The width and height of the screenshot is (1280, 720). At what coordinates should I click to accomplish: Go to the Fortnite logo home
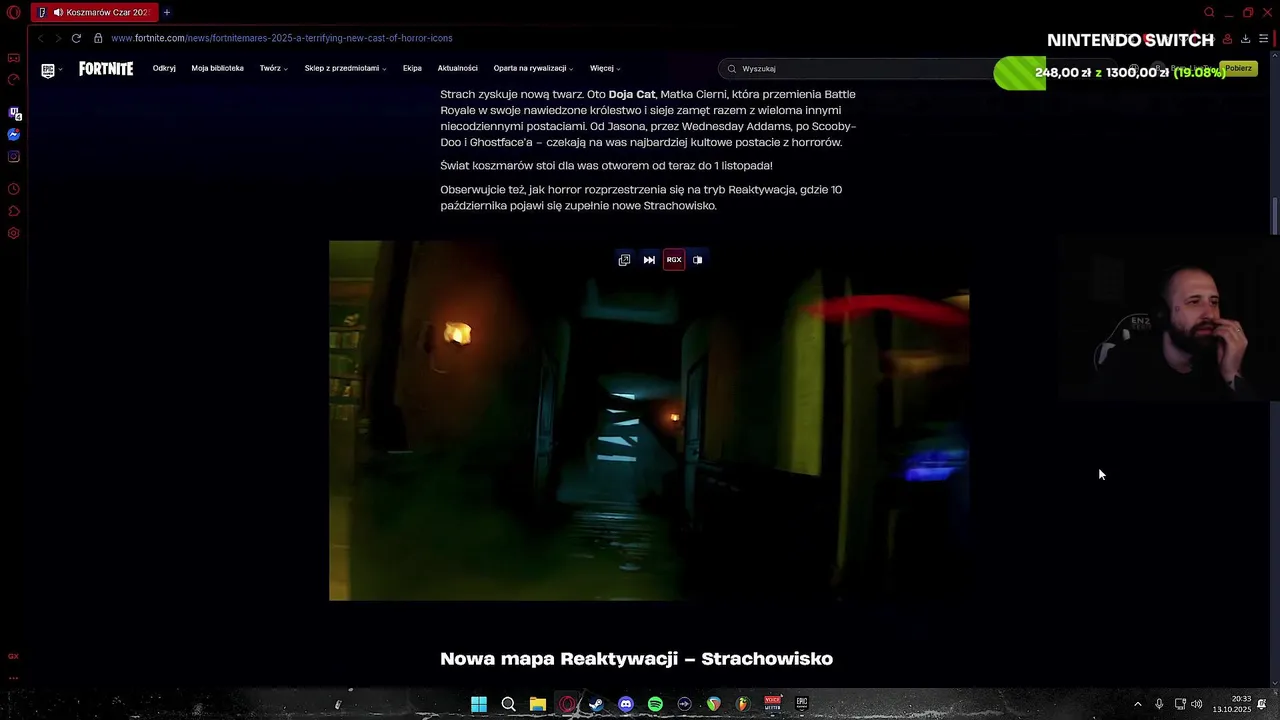point(106,69)
